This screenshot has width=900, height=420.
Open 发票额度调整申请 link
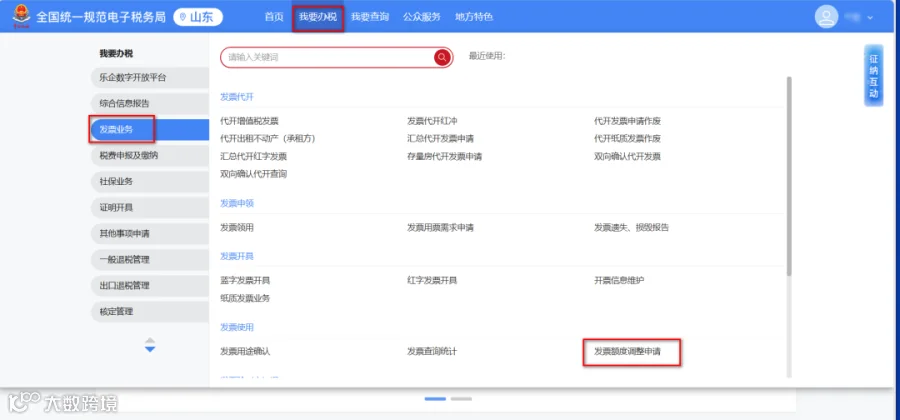tap(627, 351)
